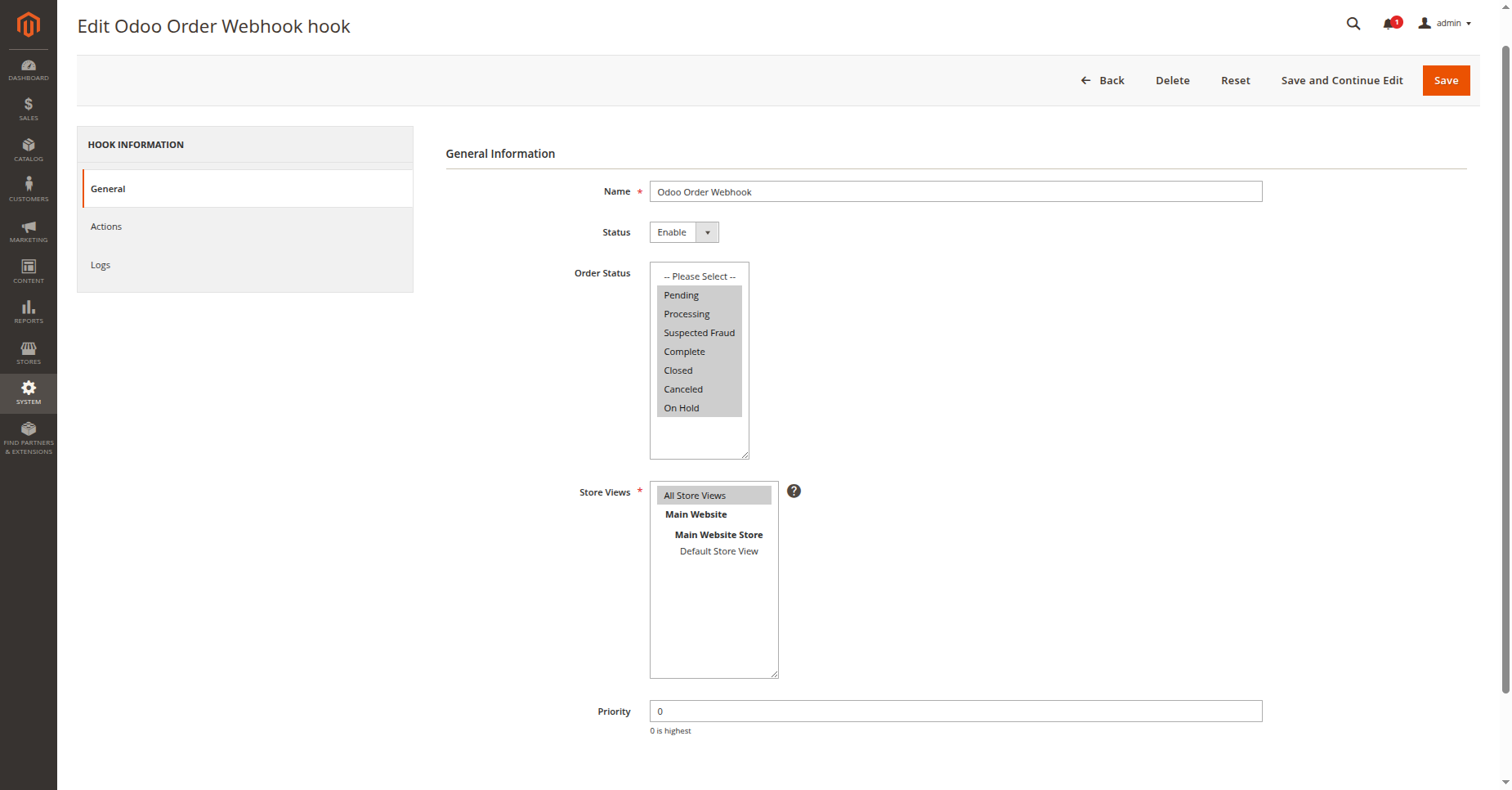
Task: Select Canceled in Order Status list
Action: click(x=700, y=389)
